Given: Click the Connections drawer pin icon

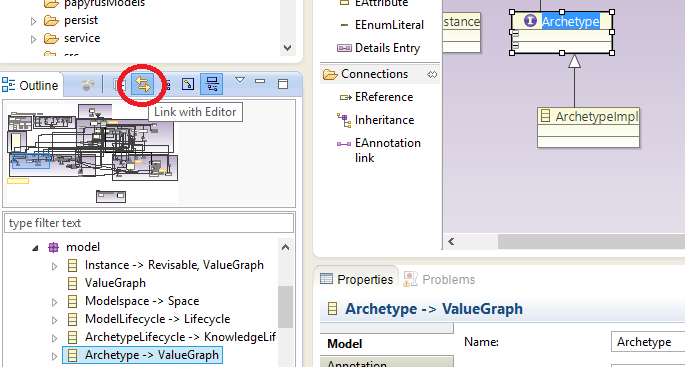Looking at the screenshot, I should click(432, 75).
